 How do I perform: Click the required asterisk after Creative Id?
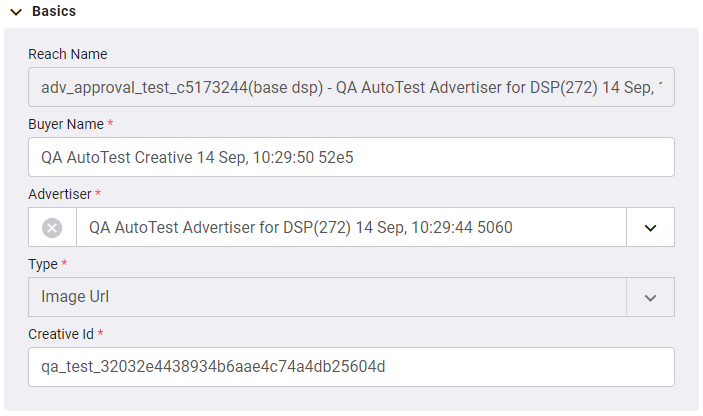pyautogui.click(x=100, y=332)
